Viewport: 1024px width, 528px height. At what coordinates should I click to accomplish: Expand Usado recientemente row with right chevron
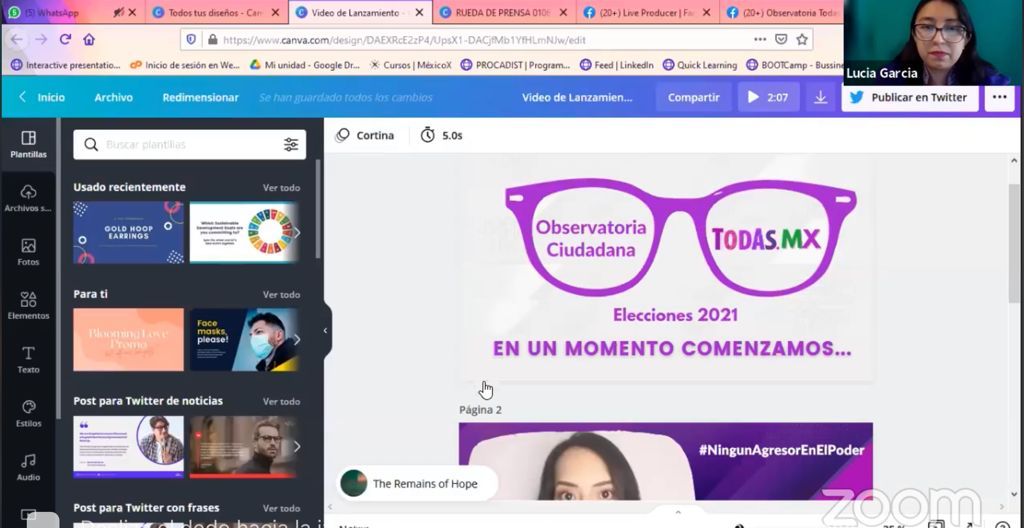[x=296, y=233]
